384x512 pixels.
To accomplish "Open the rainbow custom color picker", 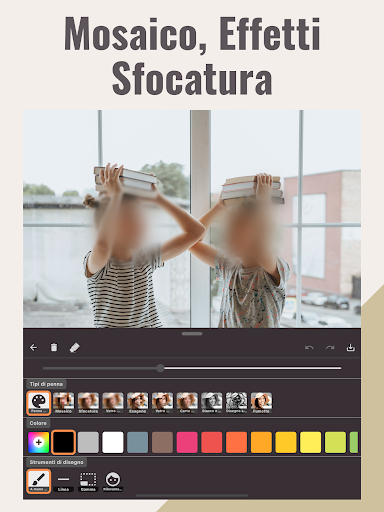I will click(39, 442).
